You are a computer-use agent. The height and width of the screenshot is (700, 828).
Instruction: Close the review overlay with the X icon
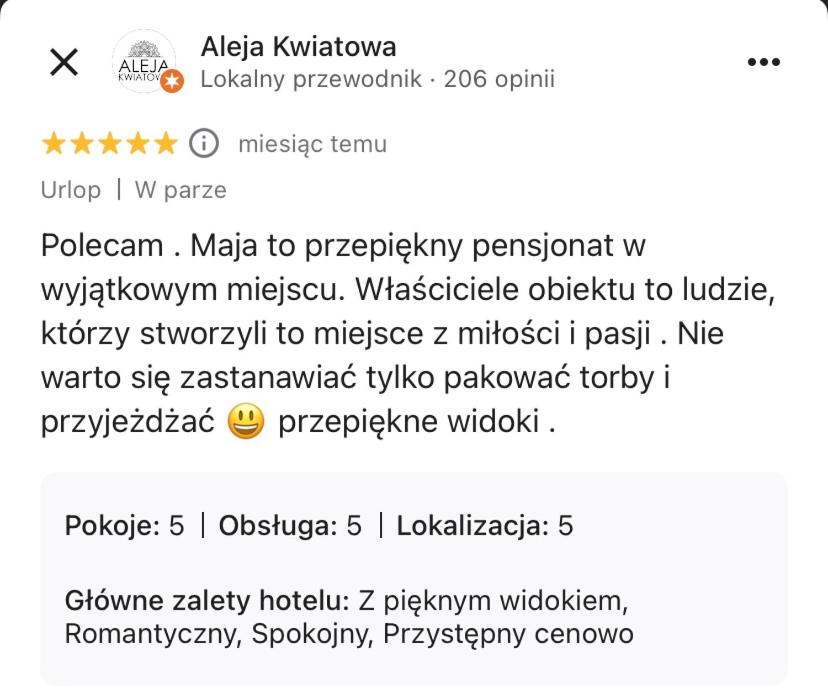(66, 61)
